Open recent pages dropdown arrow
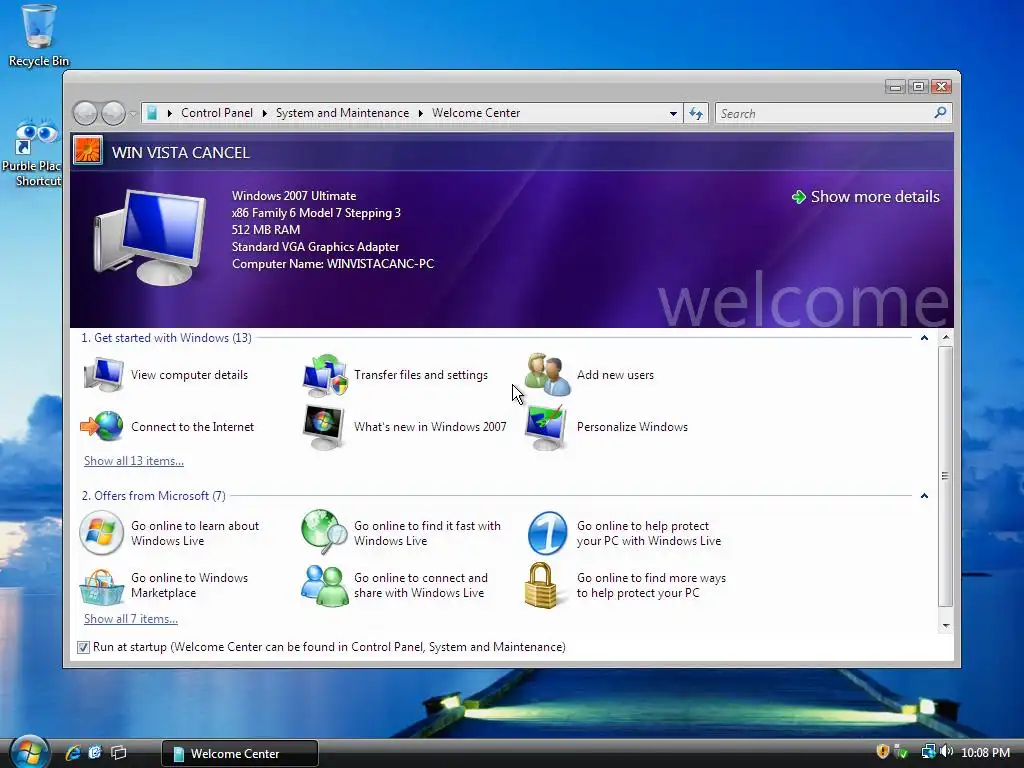This screenshot has height=768, width=1024. point(133,114)
